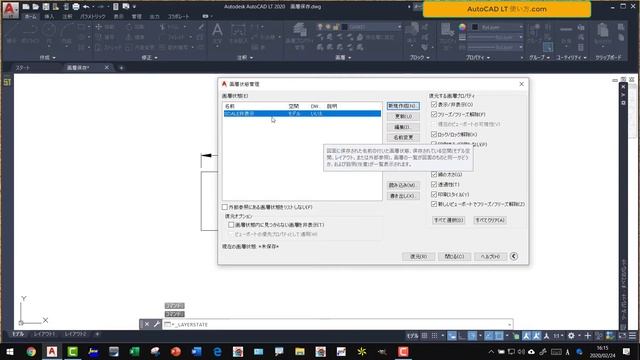Screen dimensions: 640x360
Task: Click the _LAYERSTATE command line input
Action: pyautogui.click(x=338, y=324)
